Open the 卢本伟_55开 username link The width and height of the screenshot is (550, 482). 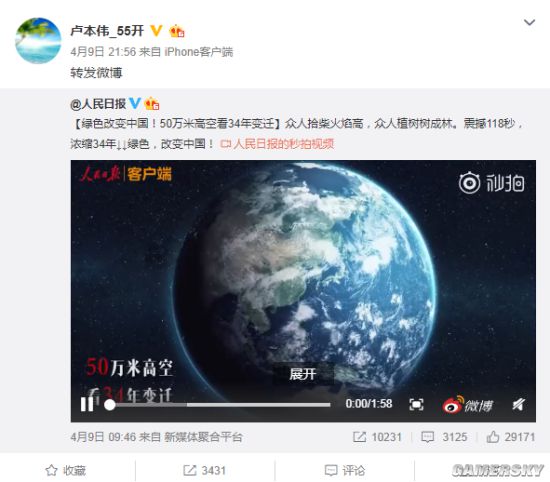point(107,31)
